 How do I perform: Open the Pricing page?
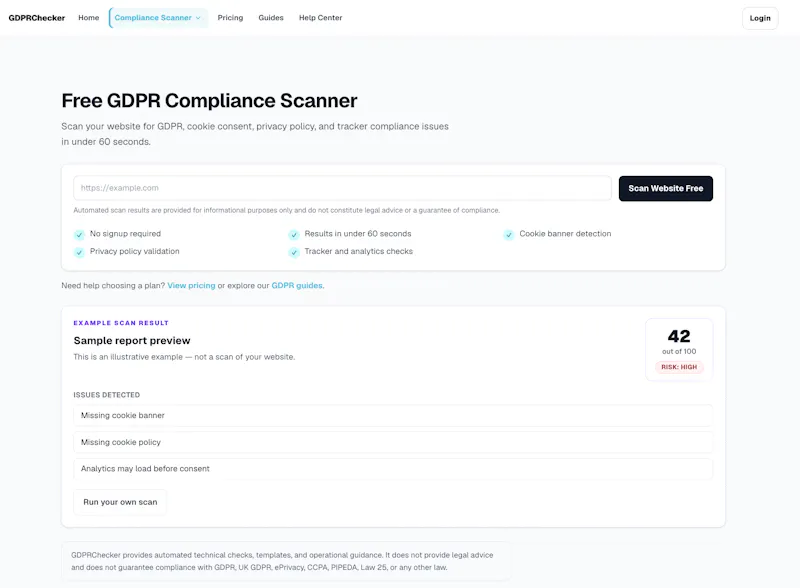[x=230, y=18]
